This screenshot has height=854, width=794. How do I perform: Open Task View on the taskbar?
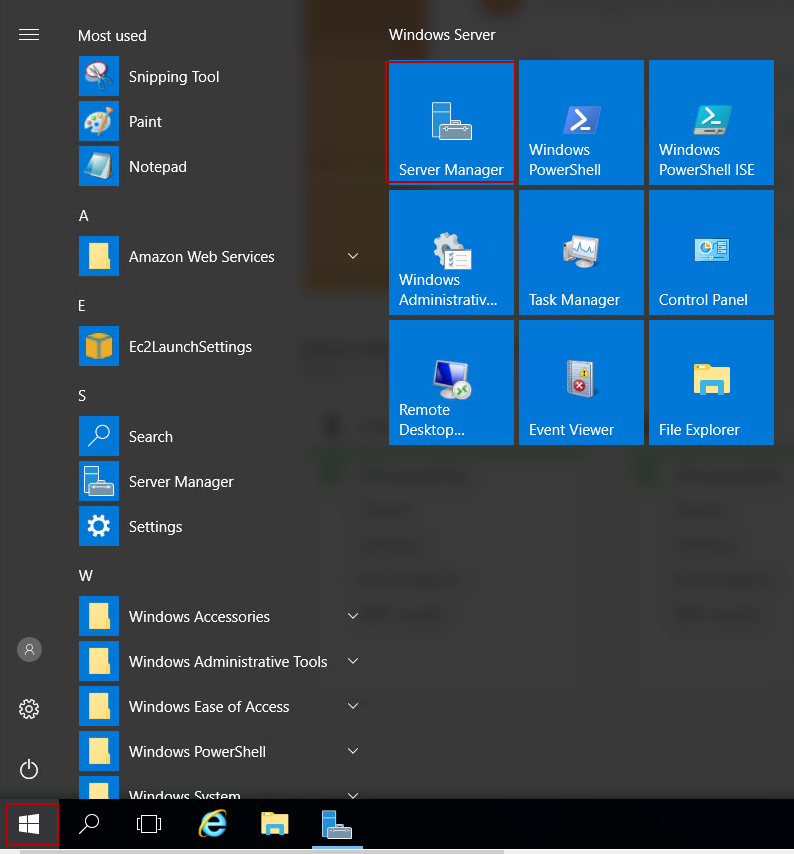(149, 824)
